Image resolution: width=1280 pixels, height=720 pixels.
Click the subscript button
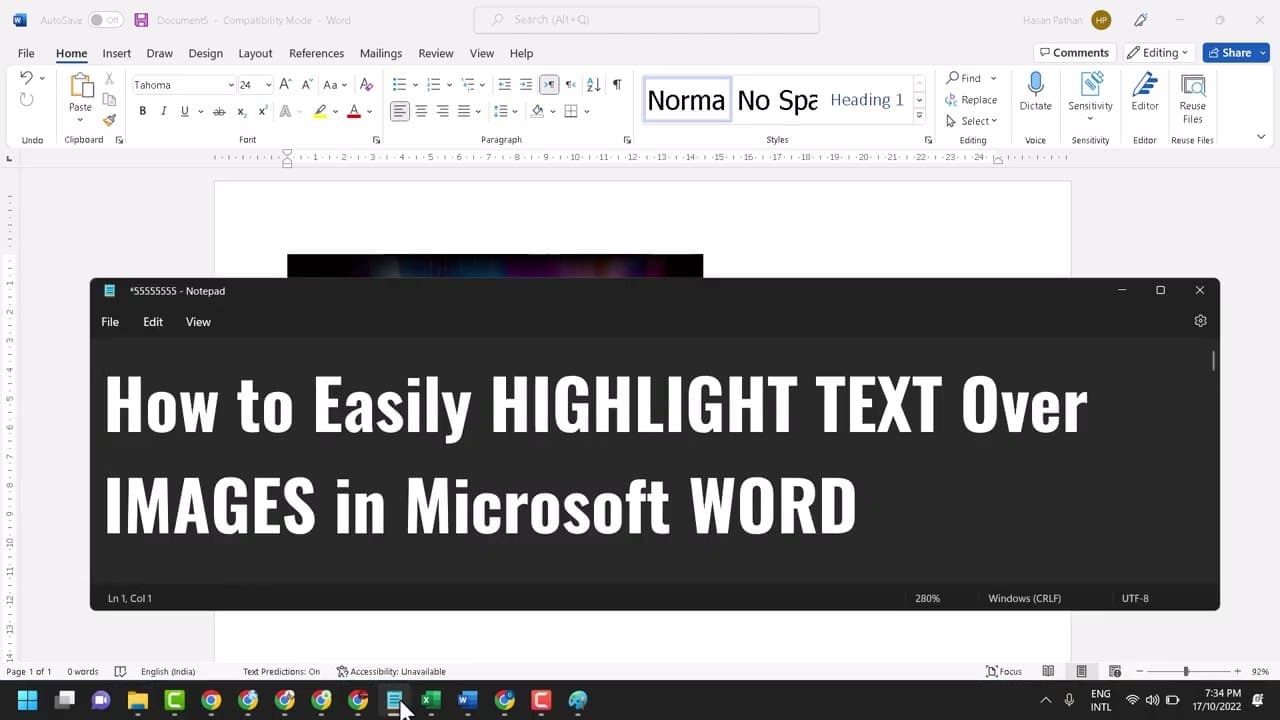[x=242, y=111]
